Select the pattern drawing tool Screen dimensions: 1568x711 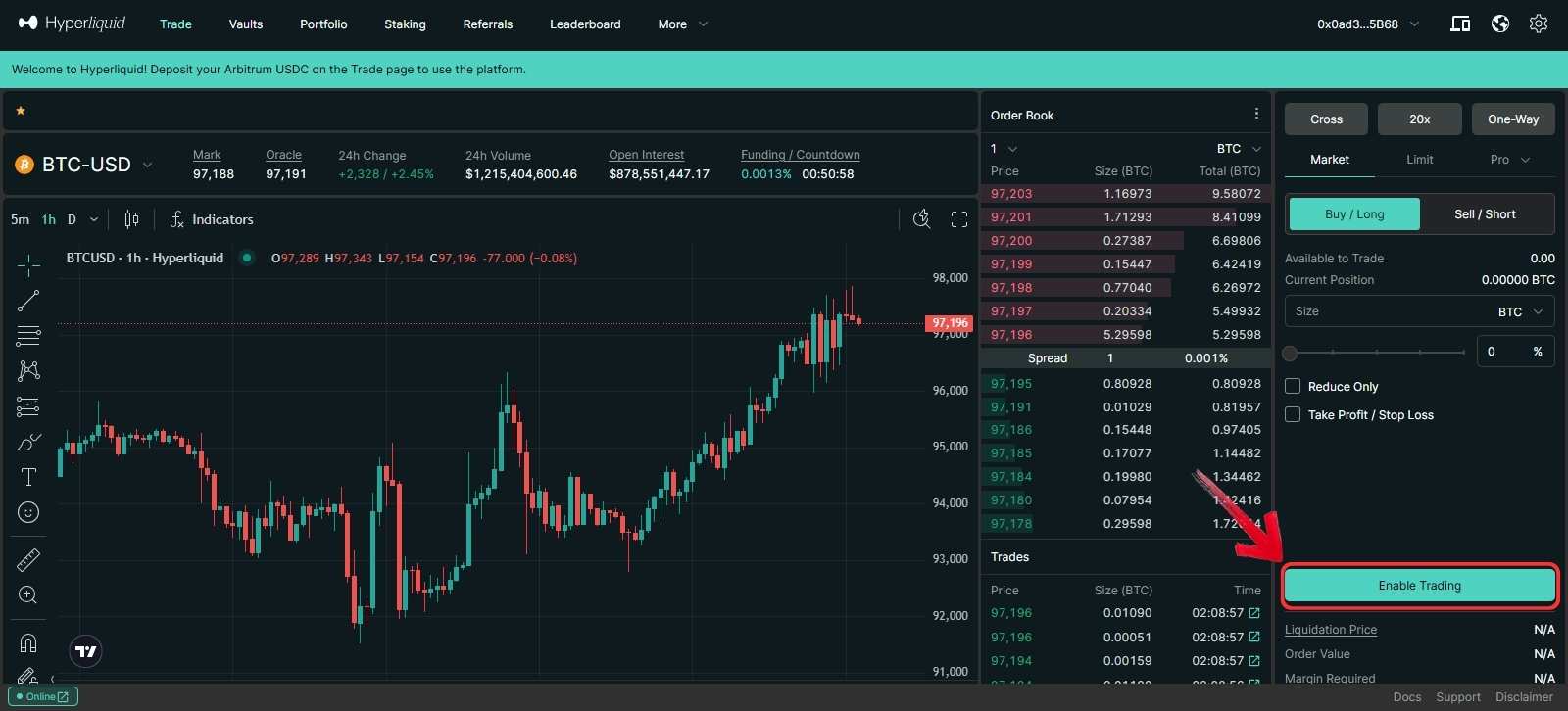tap(28, 370)
